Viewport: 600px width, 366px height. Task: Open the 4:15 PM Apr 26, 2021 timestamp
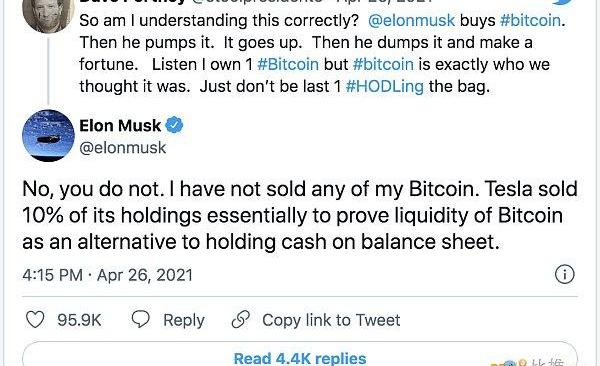click(x=108, y=275)
